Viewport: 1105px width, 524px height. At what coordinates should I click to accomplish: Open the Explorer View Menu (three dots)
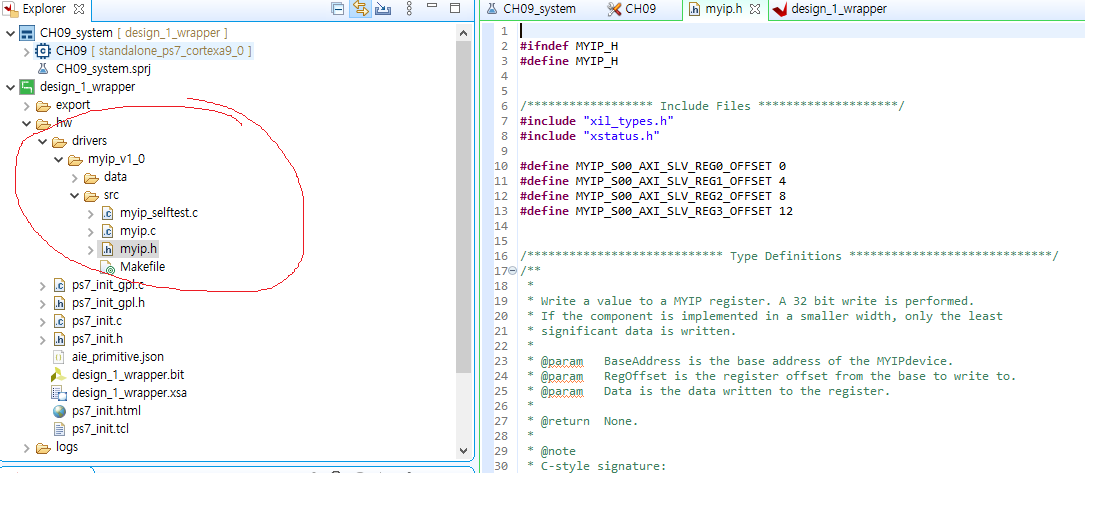pyautogui.click(x=409, y=9)
